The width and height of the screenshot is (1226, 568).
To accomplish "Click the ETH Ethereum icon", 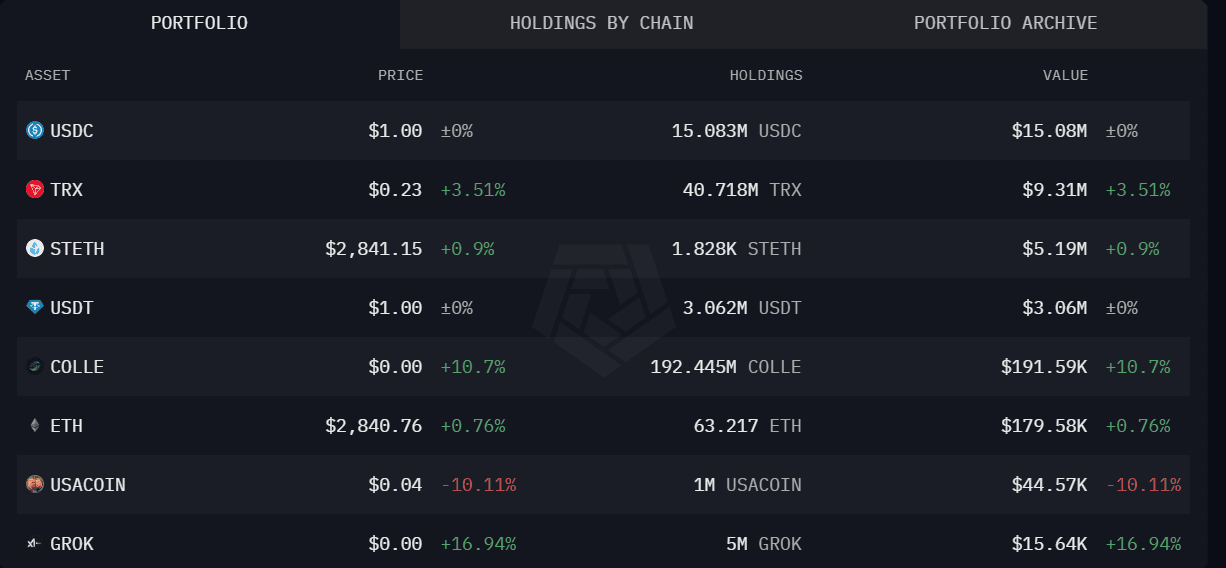I will click(35, 425).
